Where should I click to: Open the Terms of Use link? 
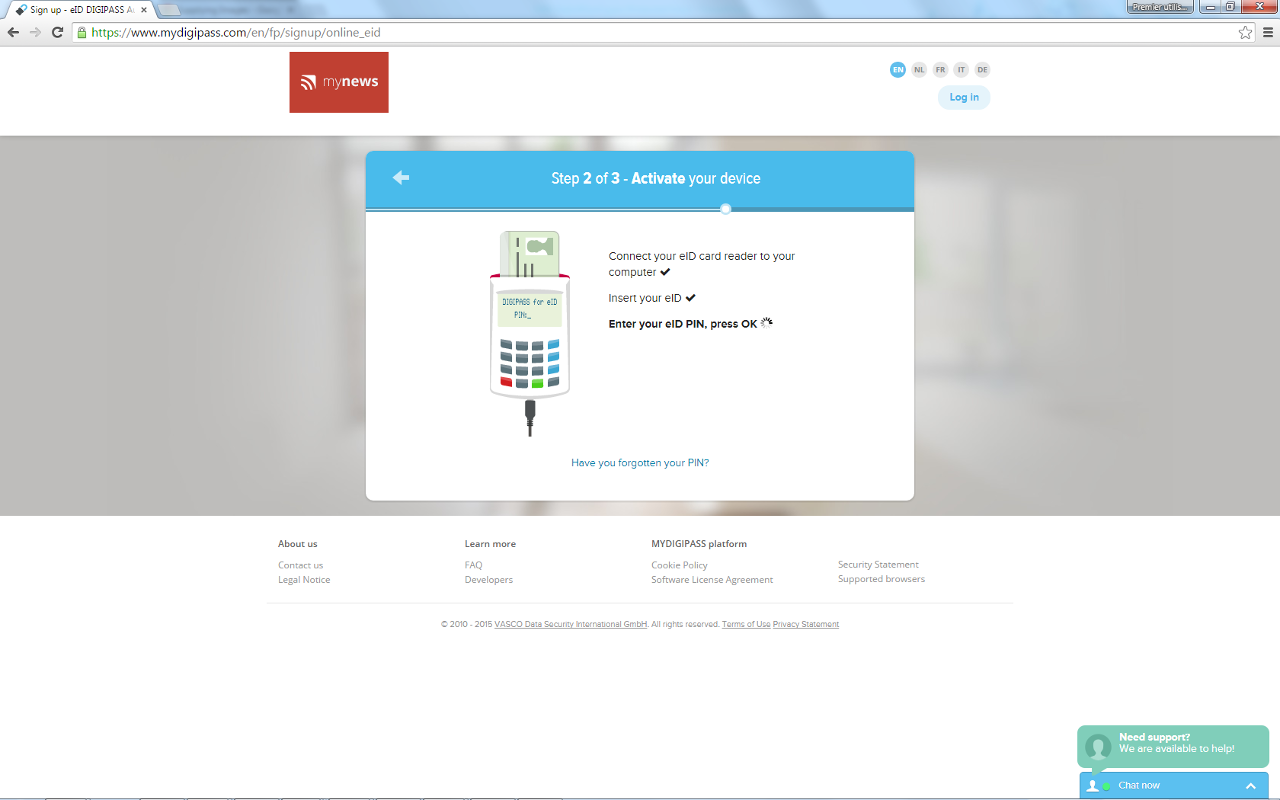click(x=746, y=624)
